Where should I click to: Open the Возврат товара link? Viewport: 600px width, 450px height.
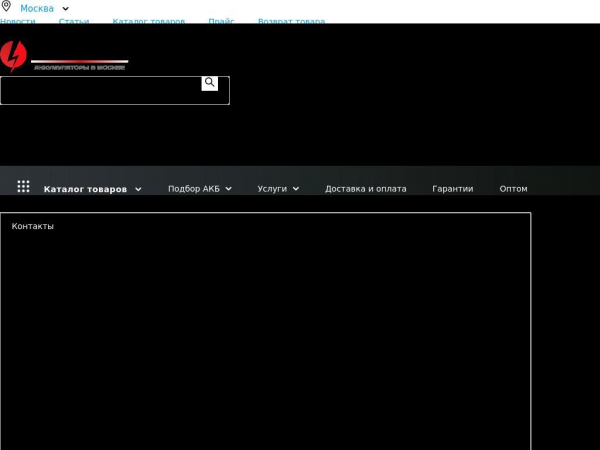tap(291, 21)
